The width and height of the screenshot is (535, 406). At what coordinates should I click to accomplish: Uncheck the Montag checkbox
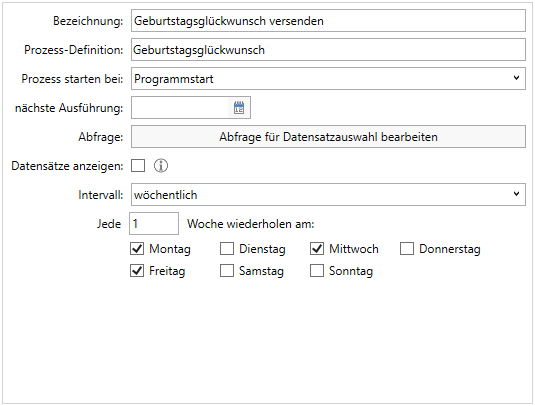tap(137, 249)
